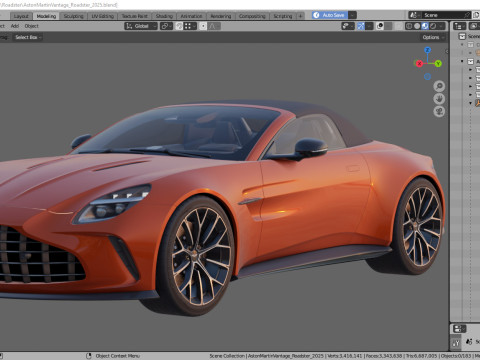Viewport: 480px width, 360px height.
Task: Open outliner display mode dropdown
Action: pyautogui.click(x=474, y=26)
